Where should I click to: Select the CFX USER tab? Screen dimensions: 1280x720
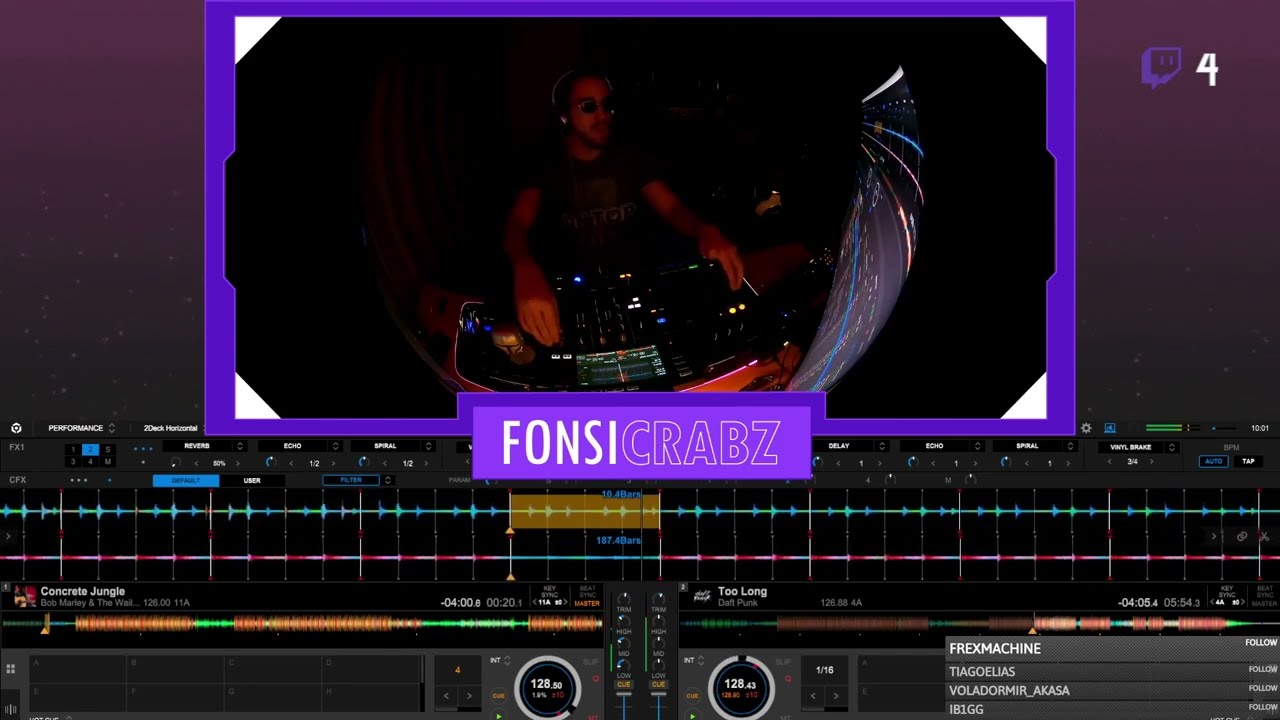252,481
